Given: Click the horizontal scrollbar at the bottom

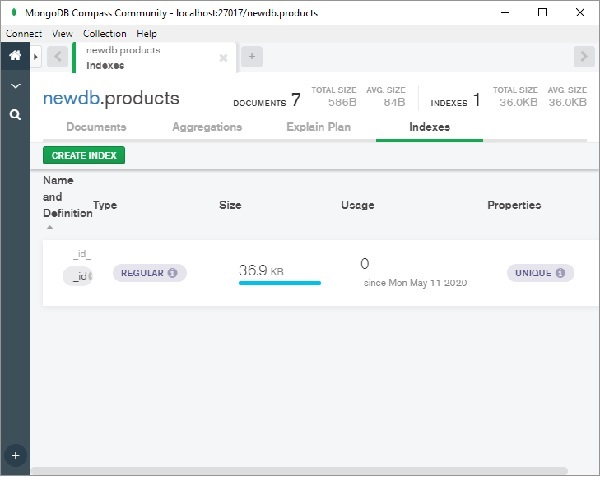Looking at the screenshot, I should pos(300,470).
